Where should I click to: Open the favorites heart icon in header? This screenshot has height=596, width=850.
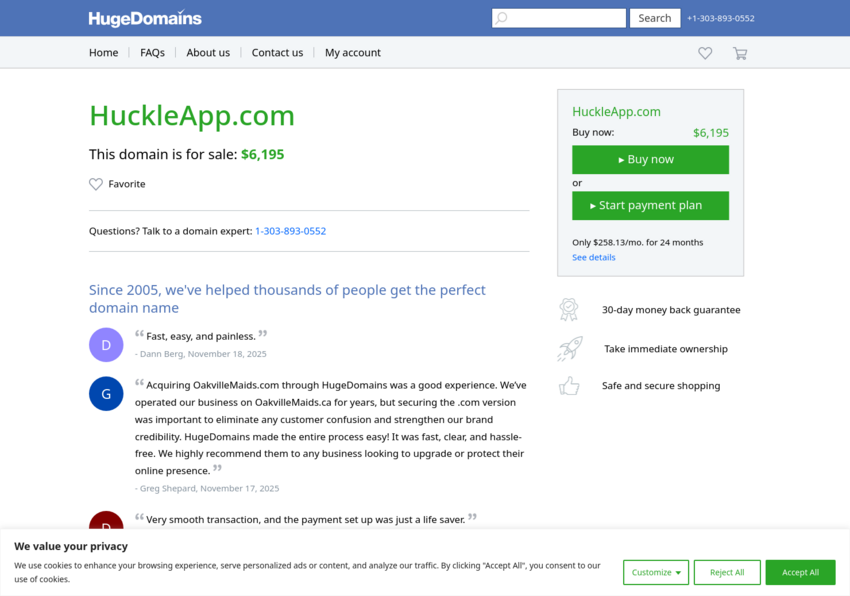[x=705, y=53]
